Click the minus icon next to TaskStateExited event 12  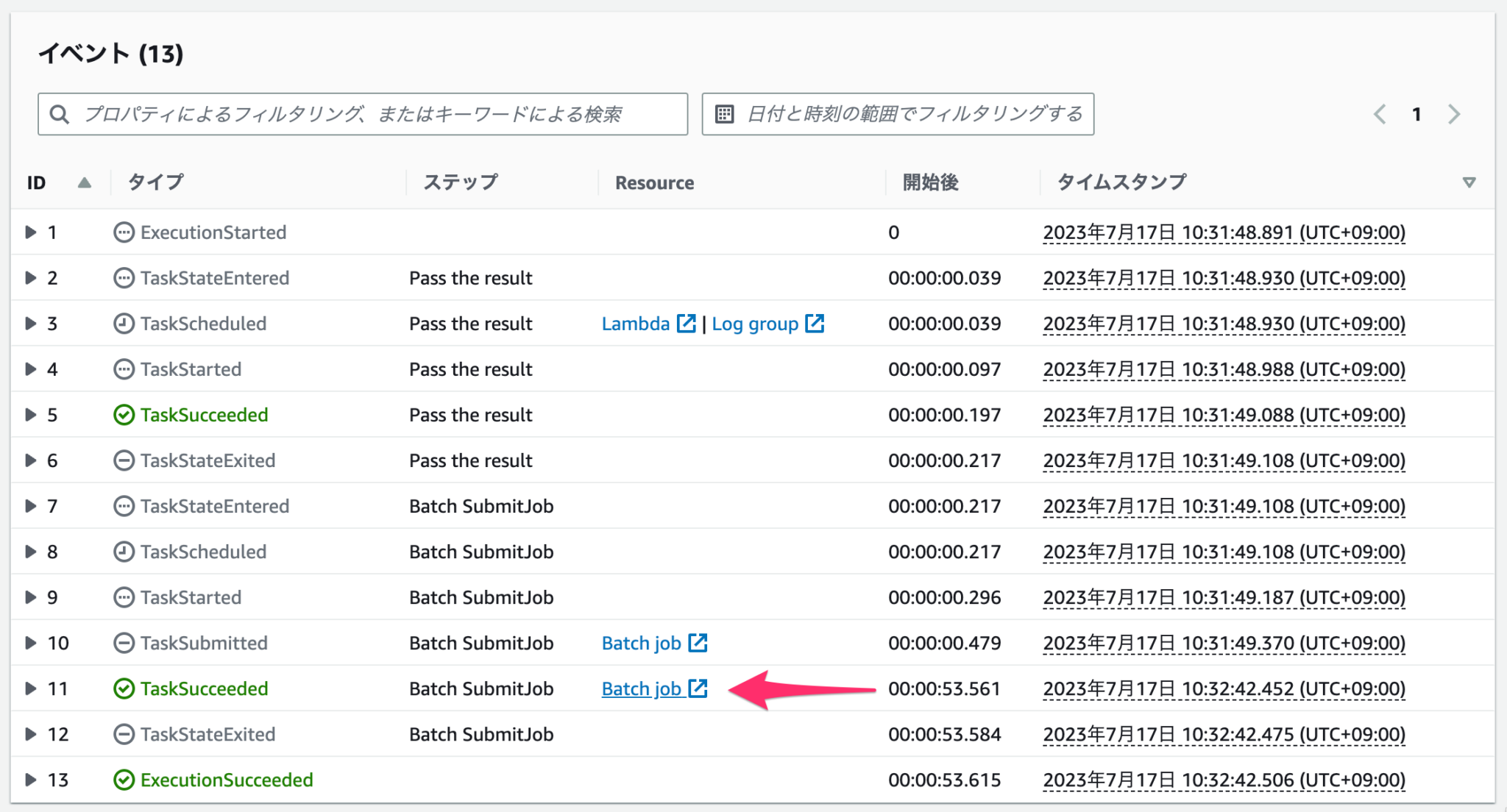[x=124, y=734]
